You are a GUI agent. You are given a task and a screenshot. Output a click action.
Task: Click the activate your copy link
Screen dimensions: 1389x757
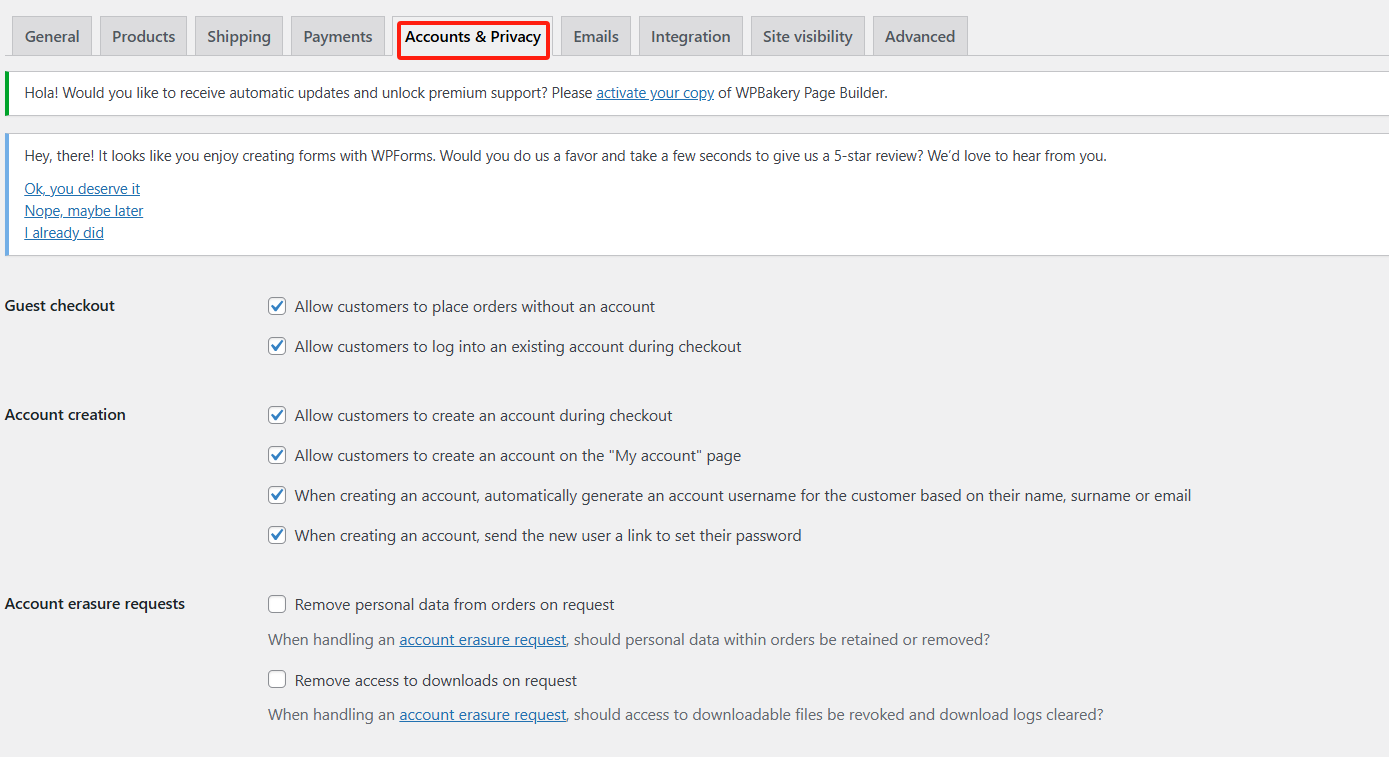click(655, 92)
